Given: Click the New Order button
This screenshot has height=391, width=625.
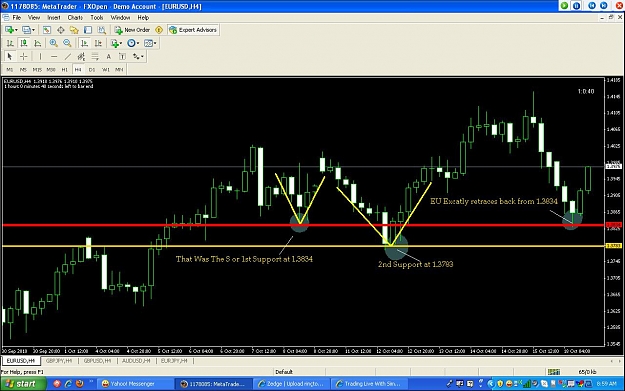Looking at the screenshot, I should coord(132,30).
